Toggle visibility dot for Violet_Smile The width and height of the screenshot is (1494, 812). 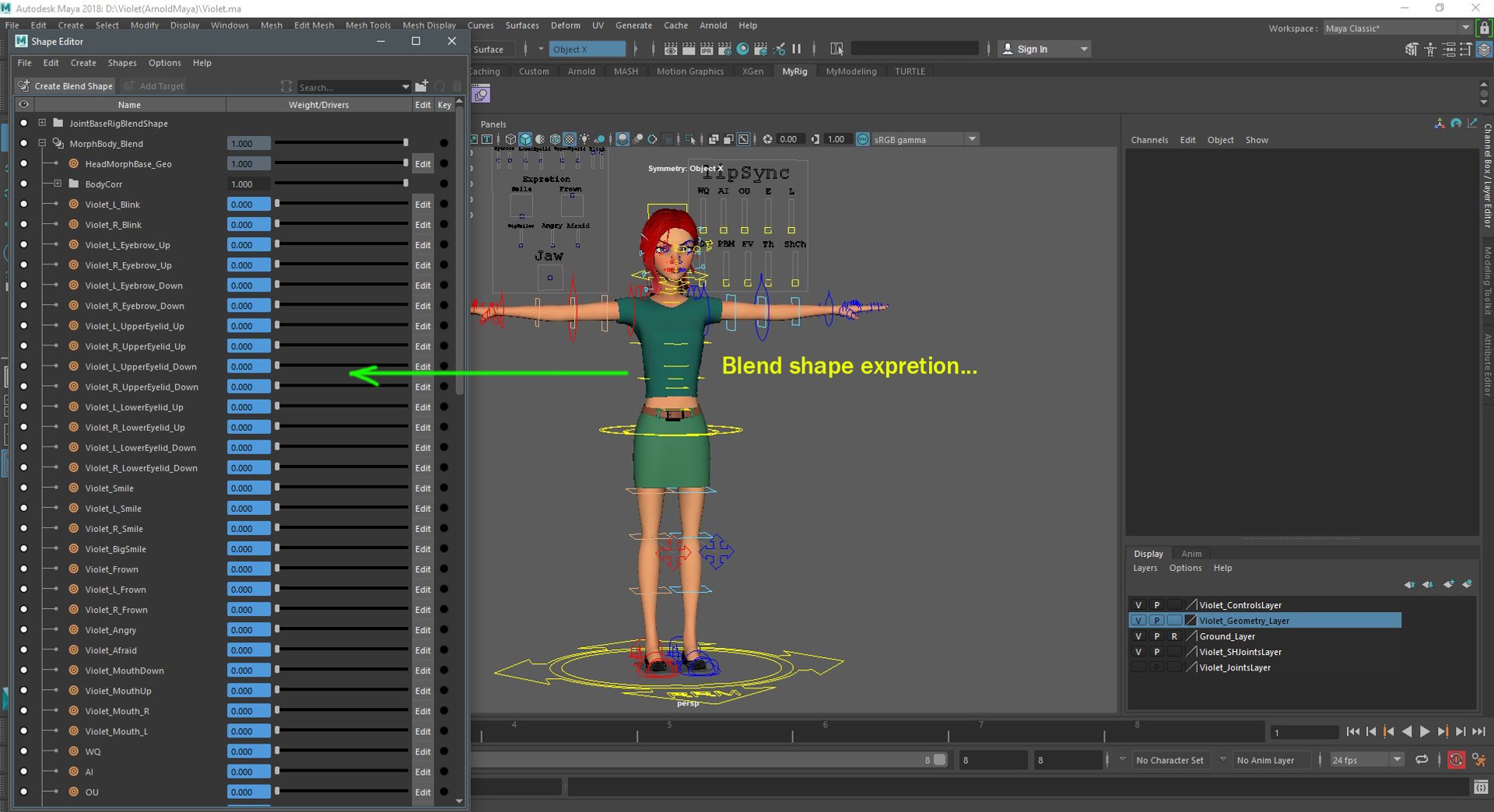pos(23,488)
